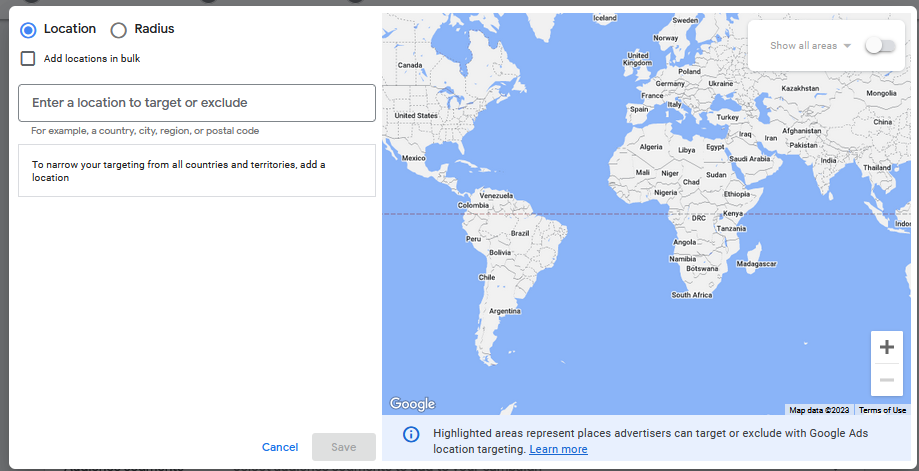The image size is (919, 471).
Task: Click the Peru label on the map
Action: 473,239
